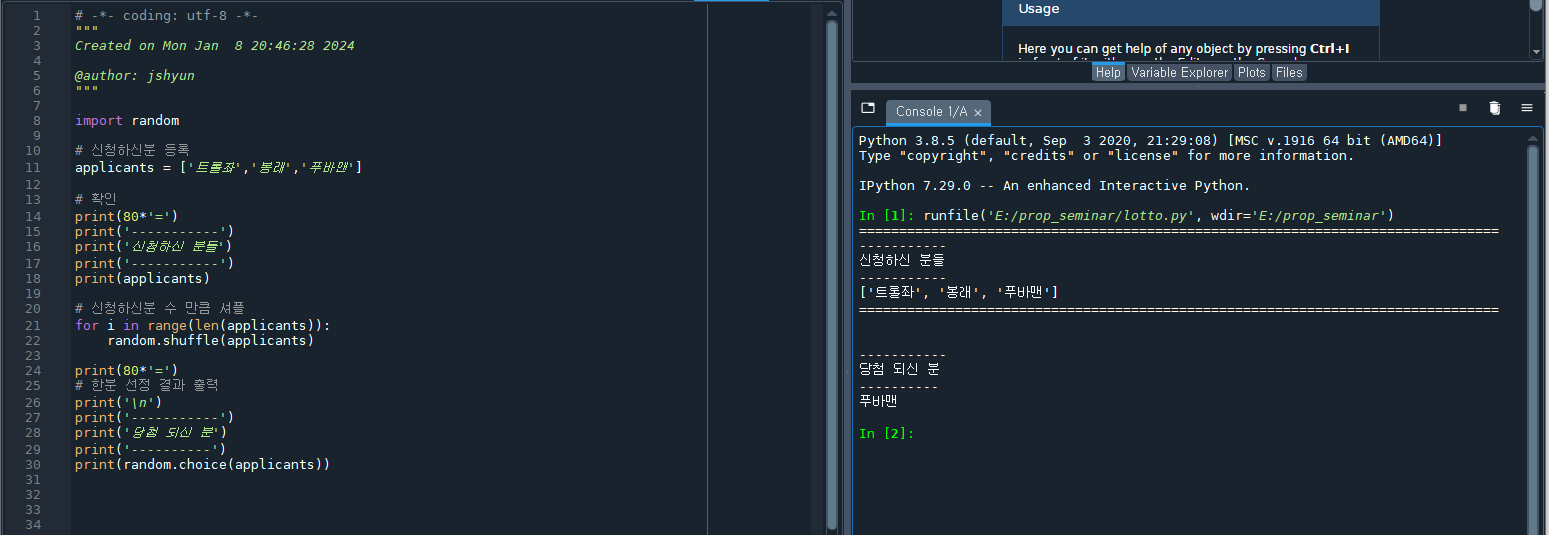Click 'IPython 7.29.0' line in console

1055,185
